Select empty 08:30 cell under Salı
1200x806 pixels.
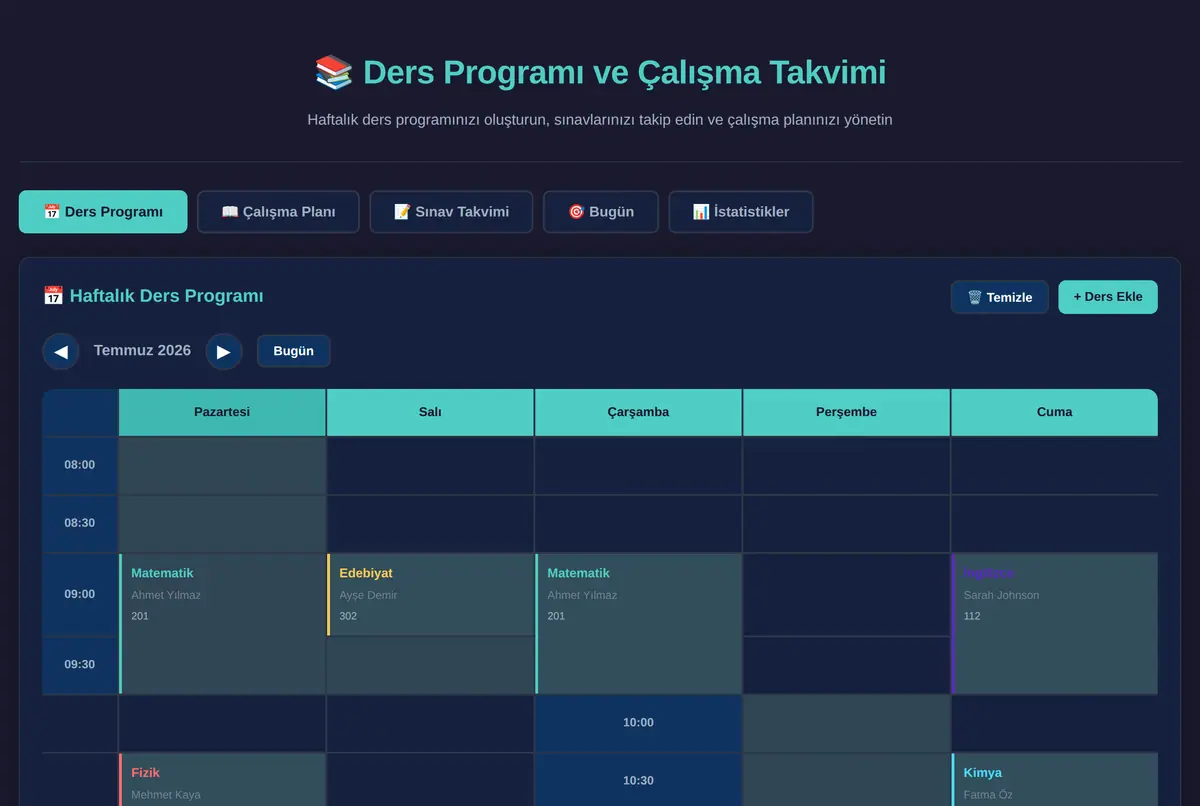pos(430,523)
